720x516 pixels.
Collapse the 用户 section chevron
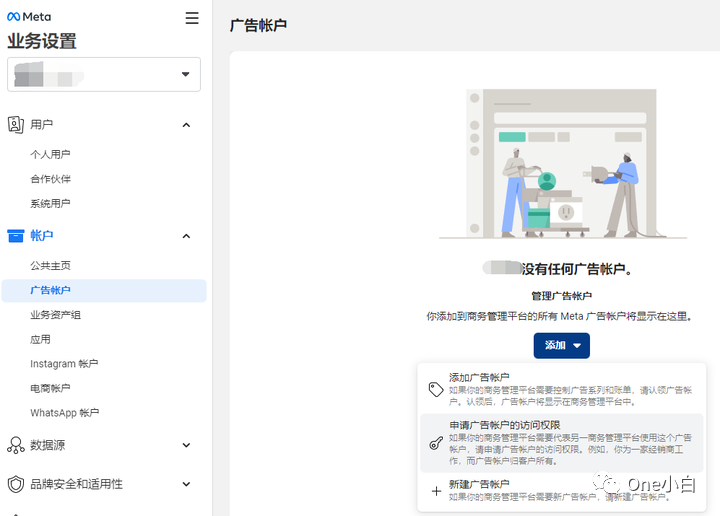(186, 125)
